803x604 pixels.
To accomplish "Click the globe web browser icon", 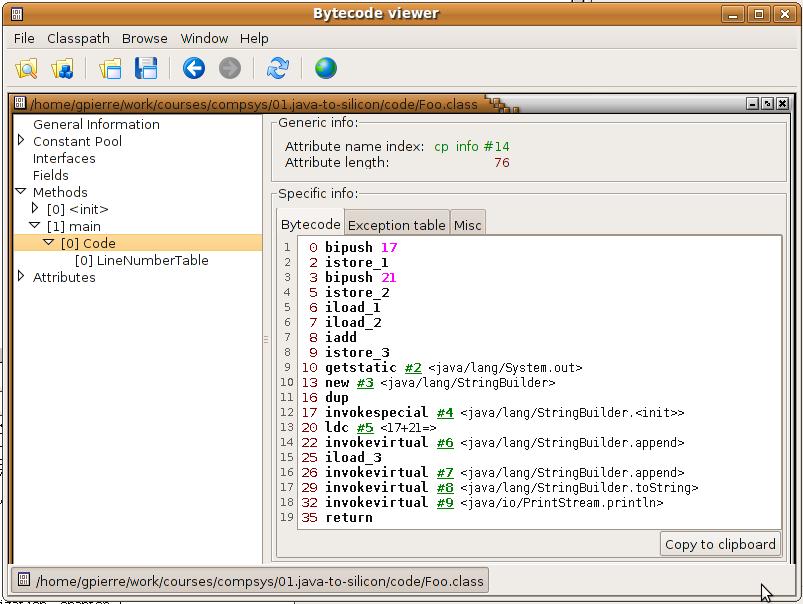I will (x=326, y=68).
